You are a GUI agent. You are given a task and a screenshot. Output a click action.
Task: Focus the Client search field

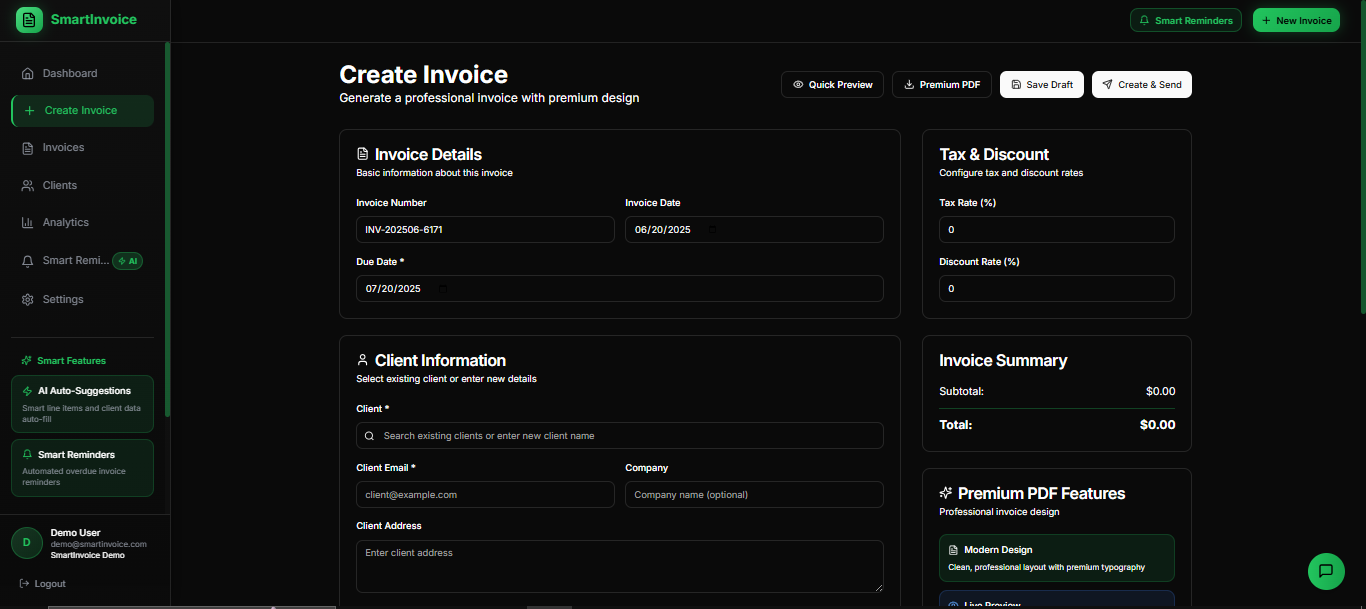[x=620, y=436]
